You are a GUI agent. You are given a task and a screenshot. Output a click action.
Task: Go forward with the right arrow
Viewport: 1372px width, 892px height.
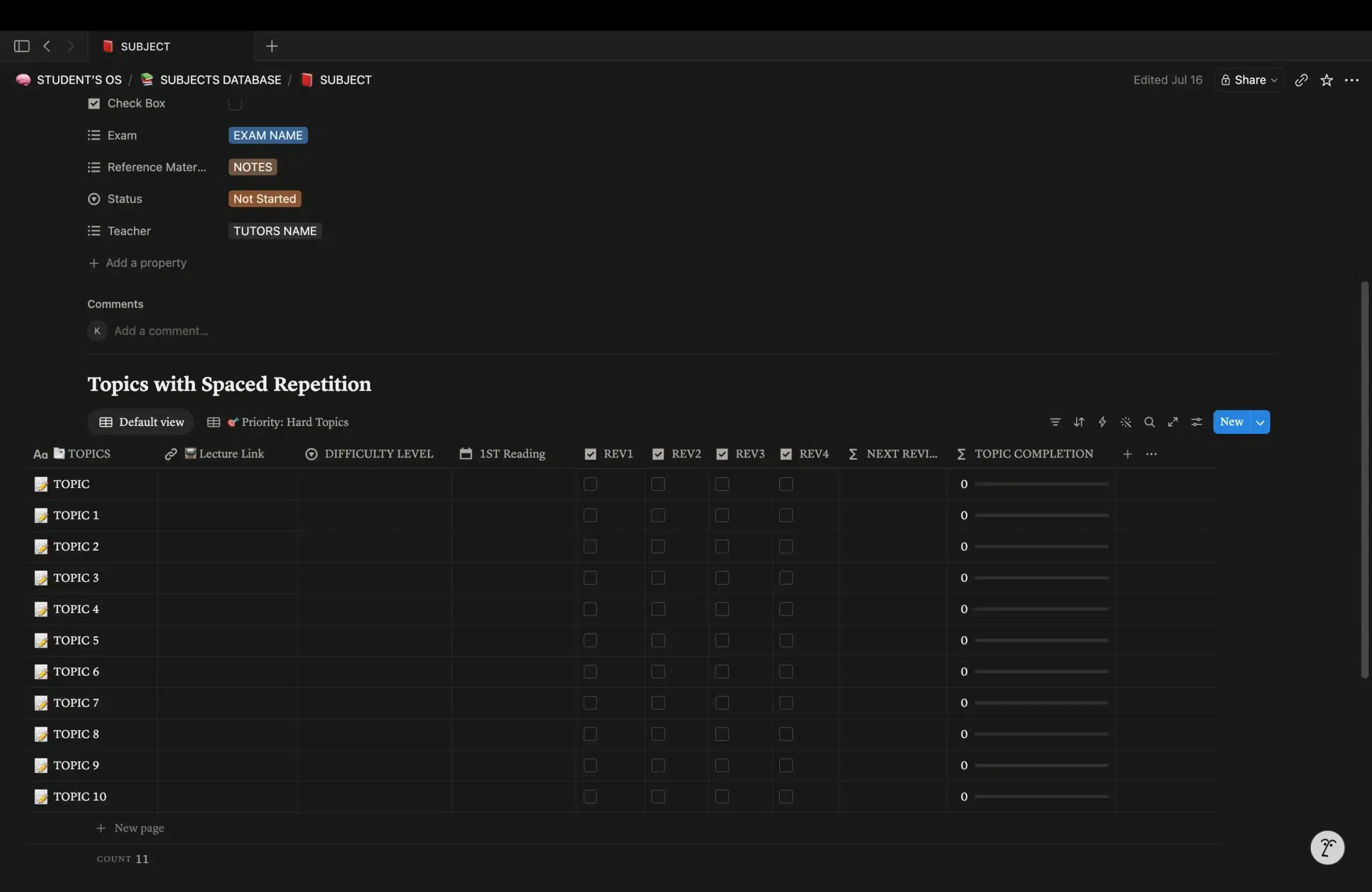pos(70,46)
